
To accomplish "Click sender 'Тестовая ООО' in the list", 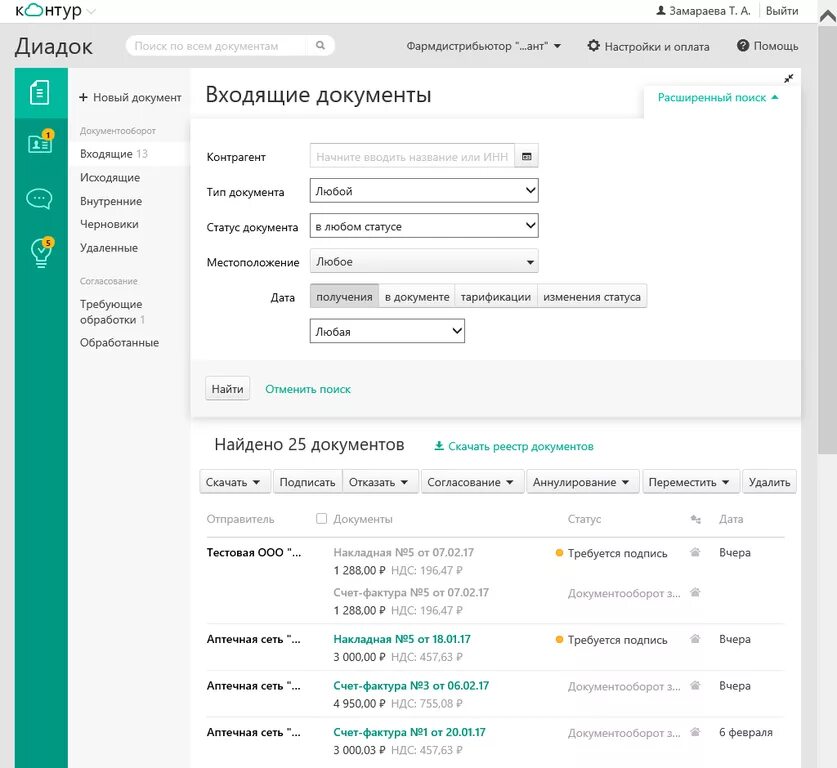I will (254, 552).
